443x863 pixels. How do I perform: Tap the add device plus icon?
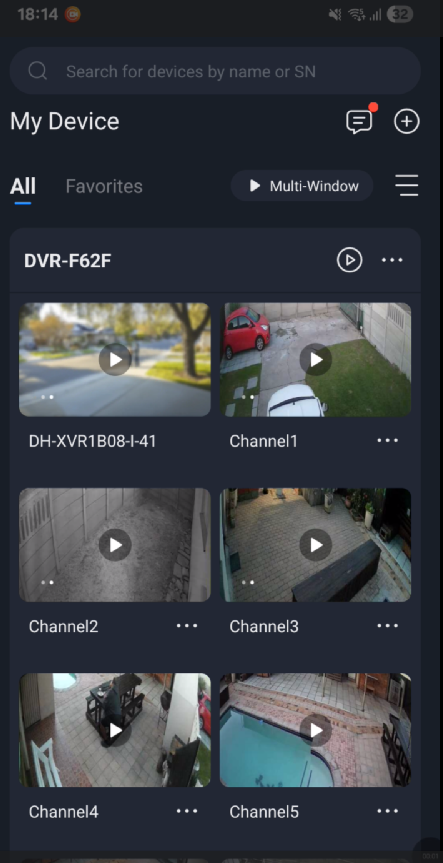(407, 122)
